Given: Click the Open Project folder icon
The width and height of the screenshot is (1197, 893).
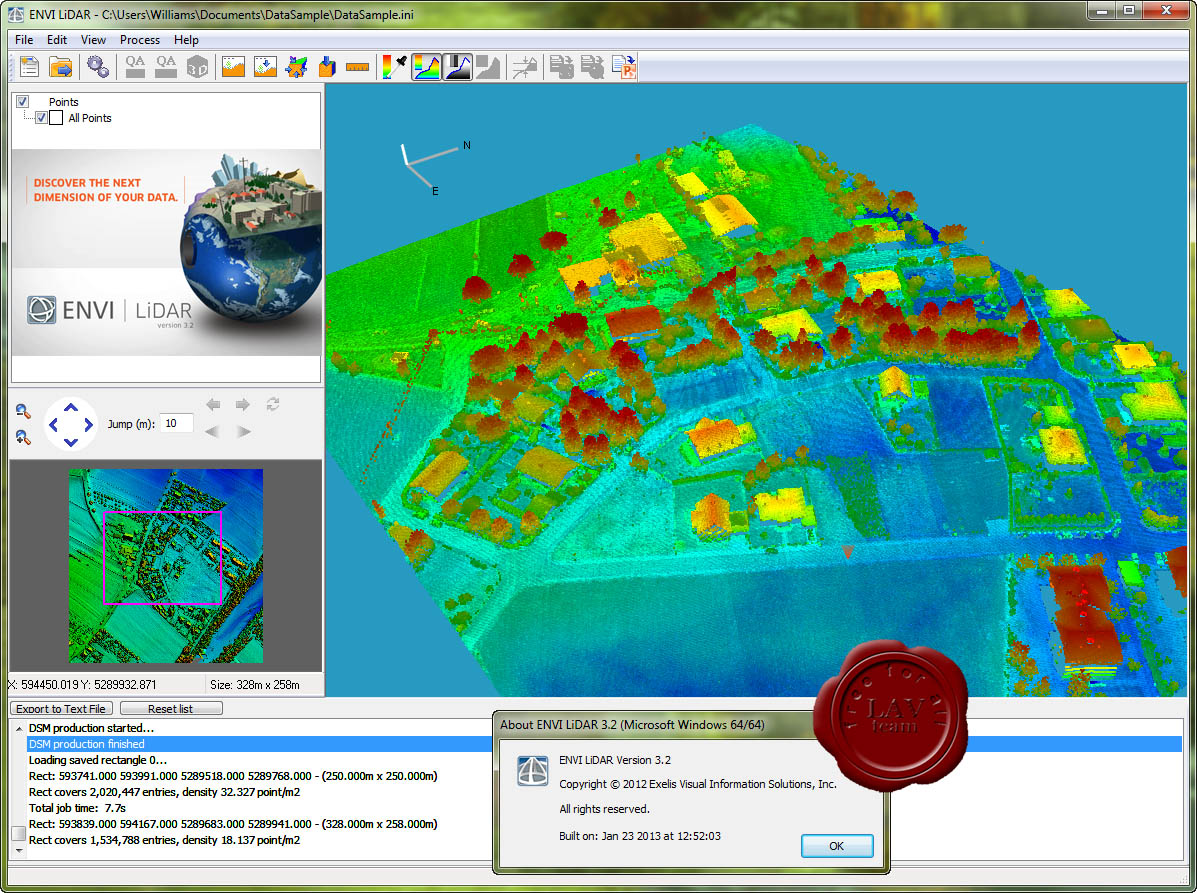Looking at the screenshot, I should [60, 67].
